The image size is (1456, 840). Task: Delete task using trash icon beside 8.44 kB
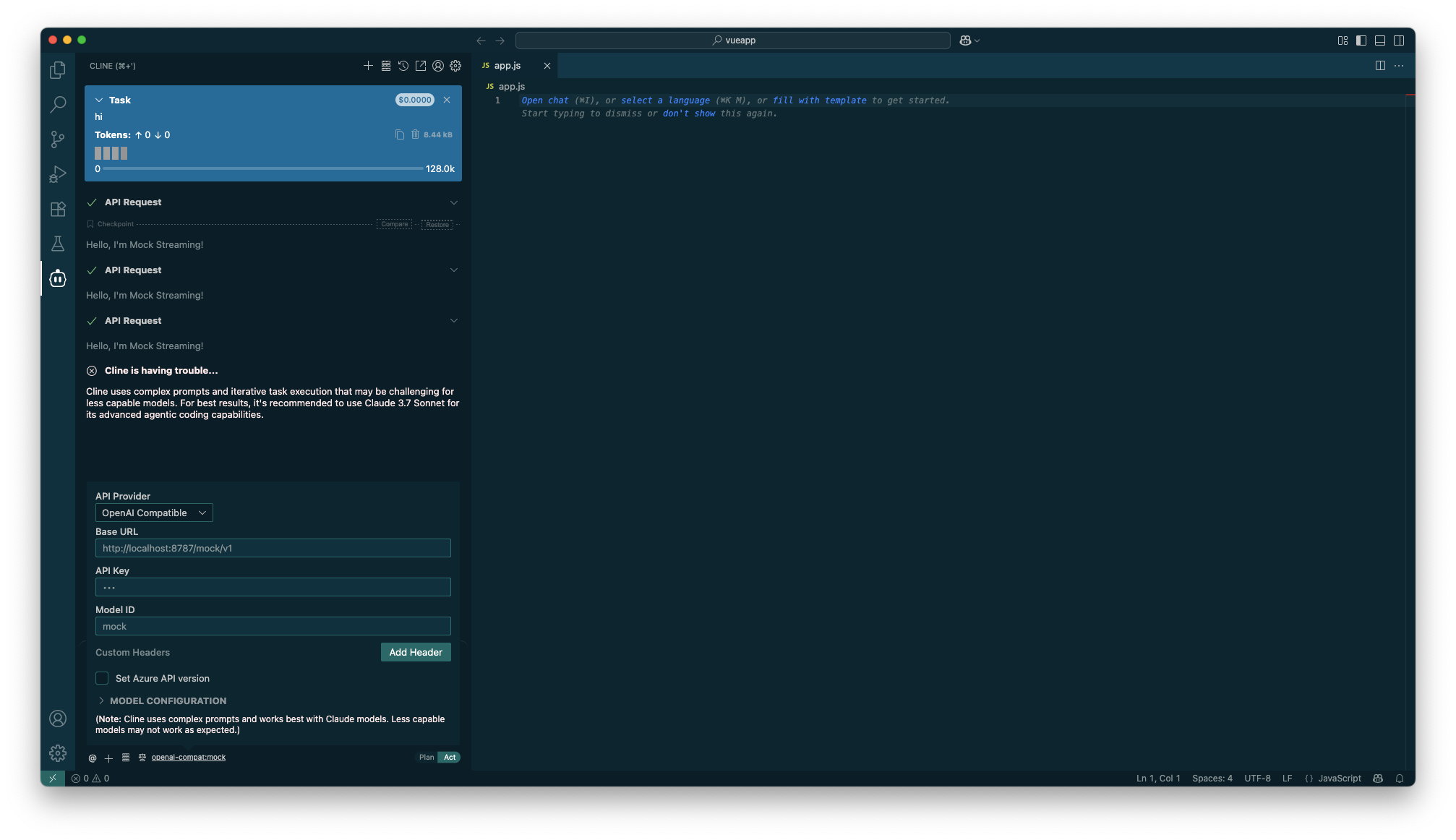(x=415, y=134)
